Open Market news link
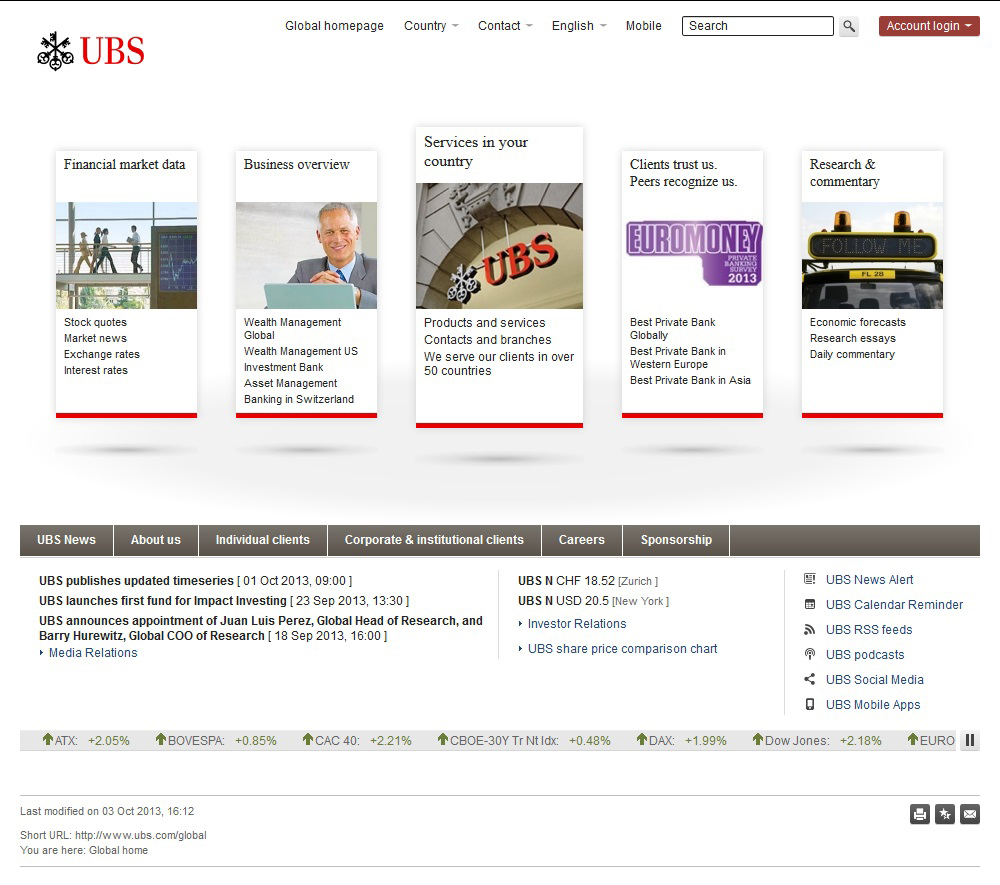This screenshot has width=1000, height=885. click(95, 339)
